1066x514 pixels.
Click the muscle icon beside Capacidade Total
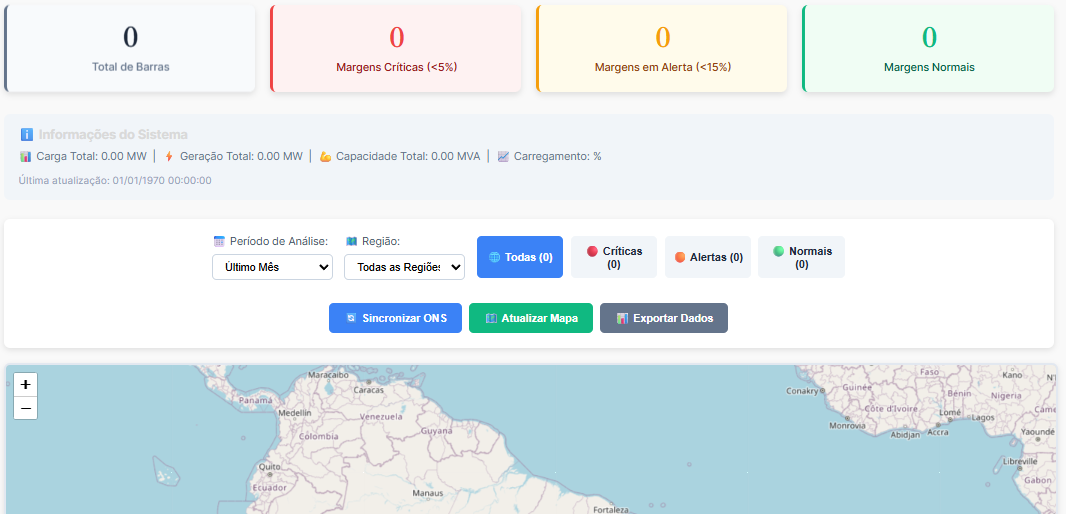pos(325,156)
